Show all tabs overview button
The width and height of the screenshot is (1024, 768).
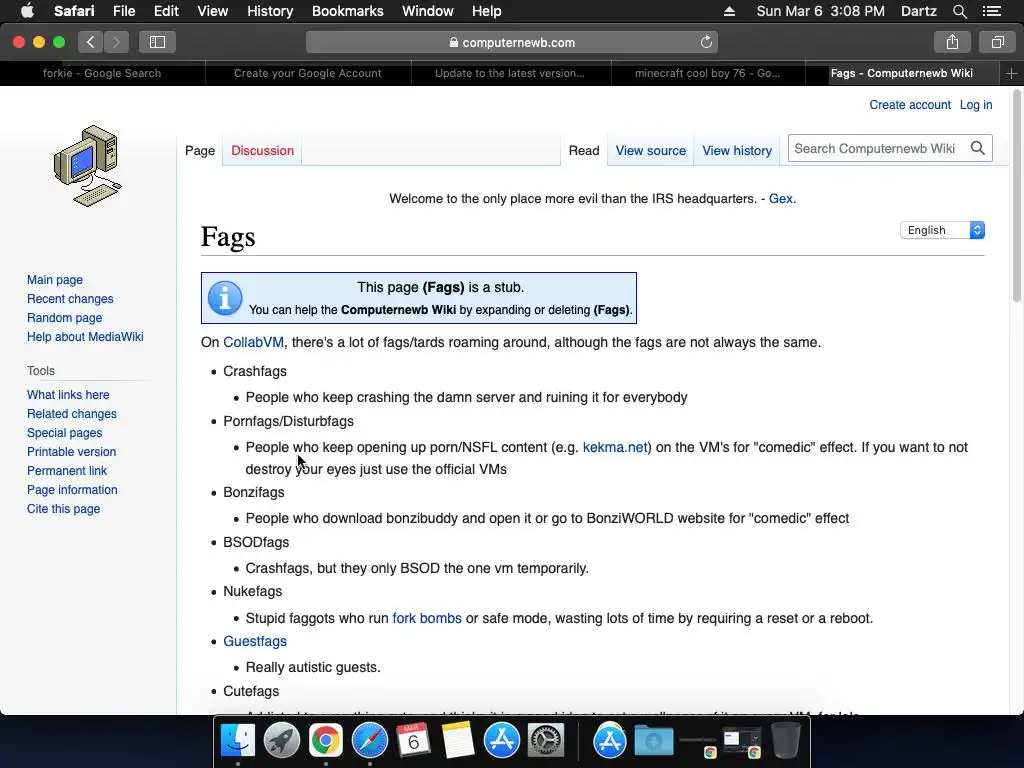[997, 42]
